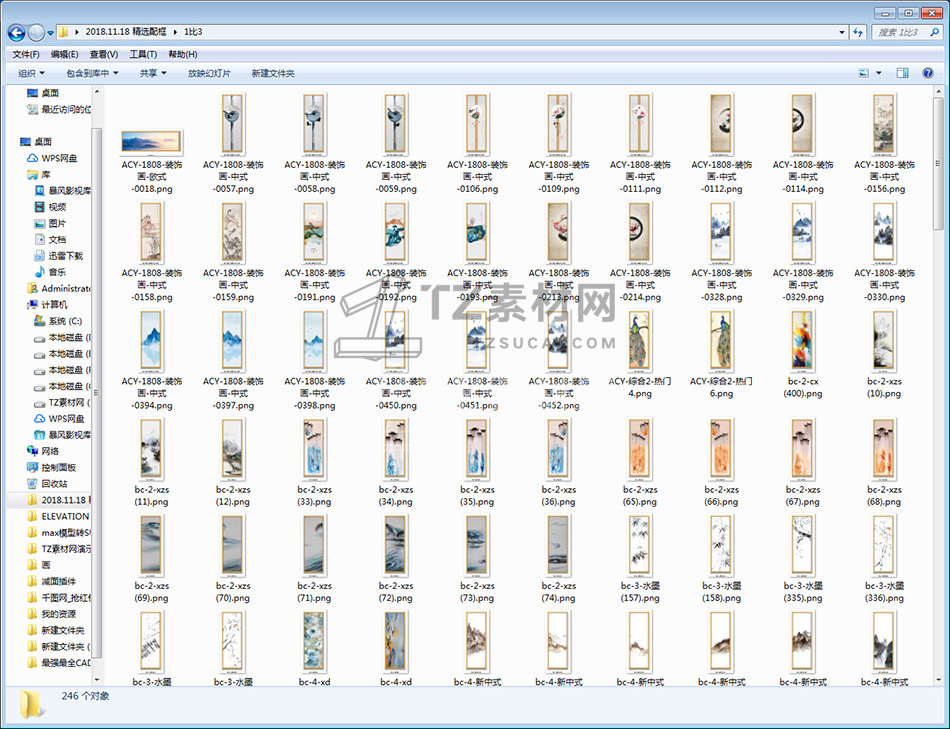Click the Forward navigation arrow

pos(37,32)
